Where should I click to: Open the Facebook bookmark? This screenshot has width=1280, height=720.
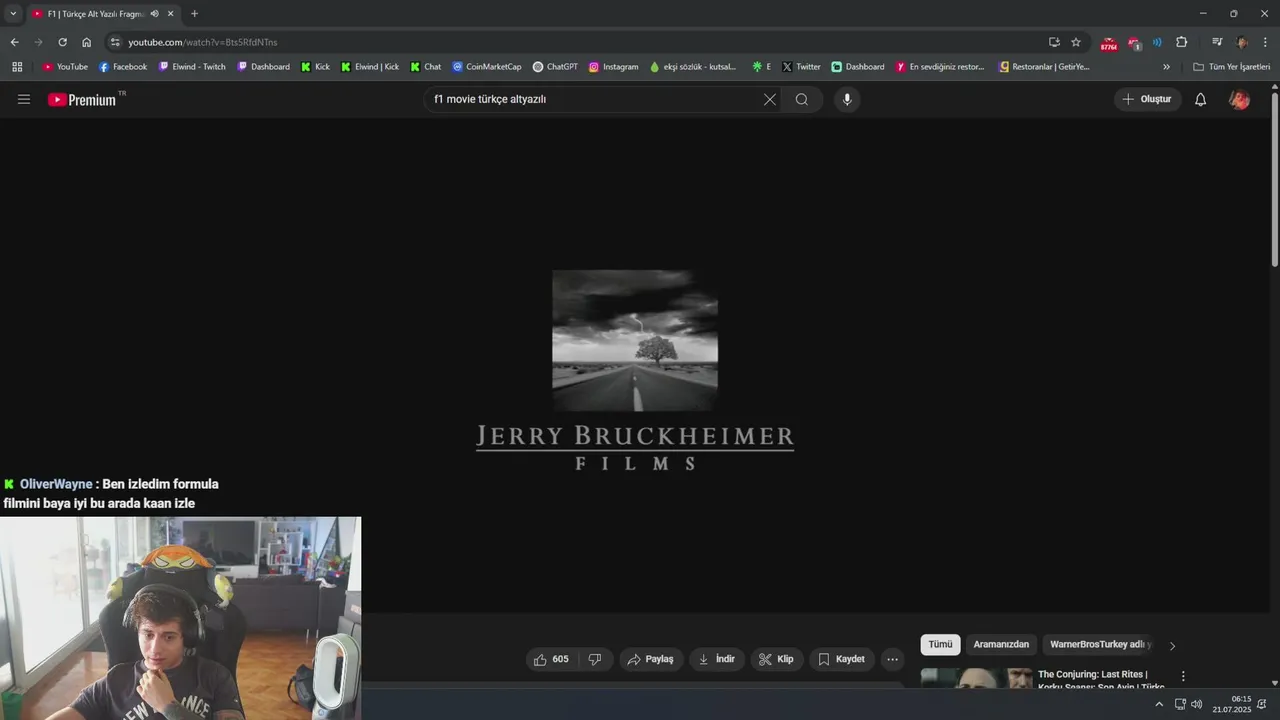tap(123, 67)
